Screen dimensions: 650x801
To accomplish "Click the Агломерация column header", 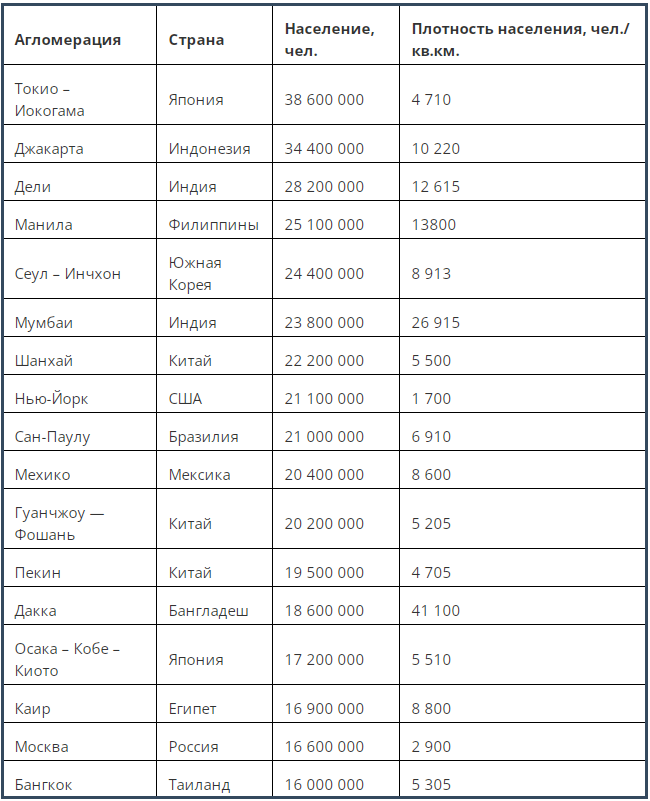I will point(68,40).
